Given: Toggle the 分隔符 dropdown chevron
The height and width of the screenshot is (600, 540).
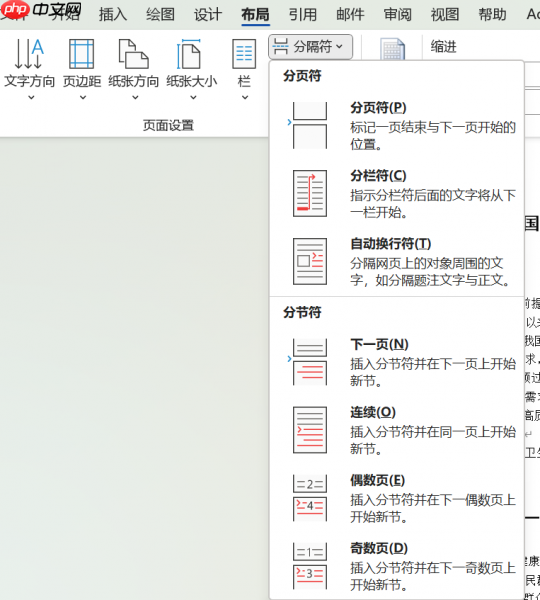Looking at the screenshot, I should (x=339, y=47).
